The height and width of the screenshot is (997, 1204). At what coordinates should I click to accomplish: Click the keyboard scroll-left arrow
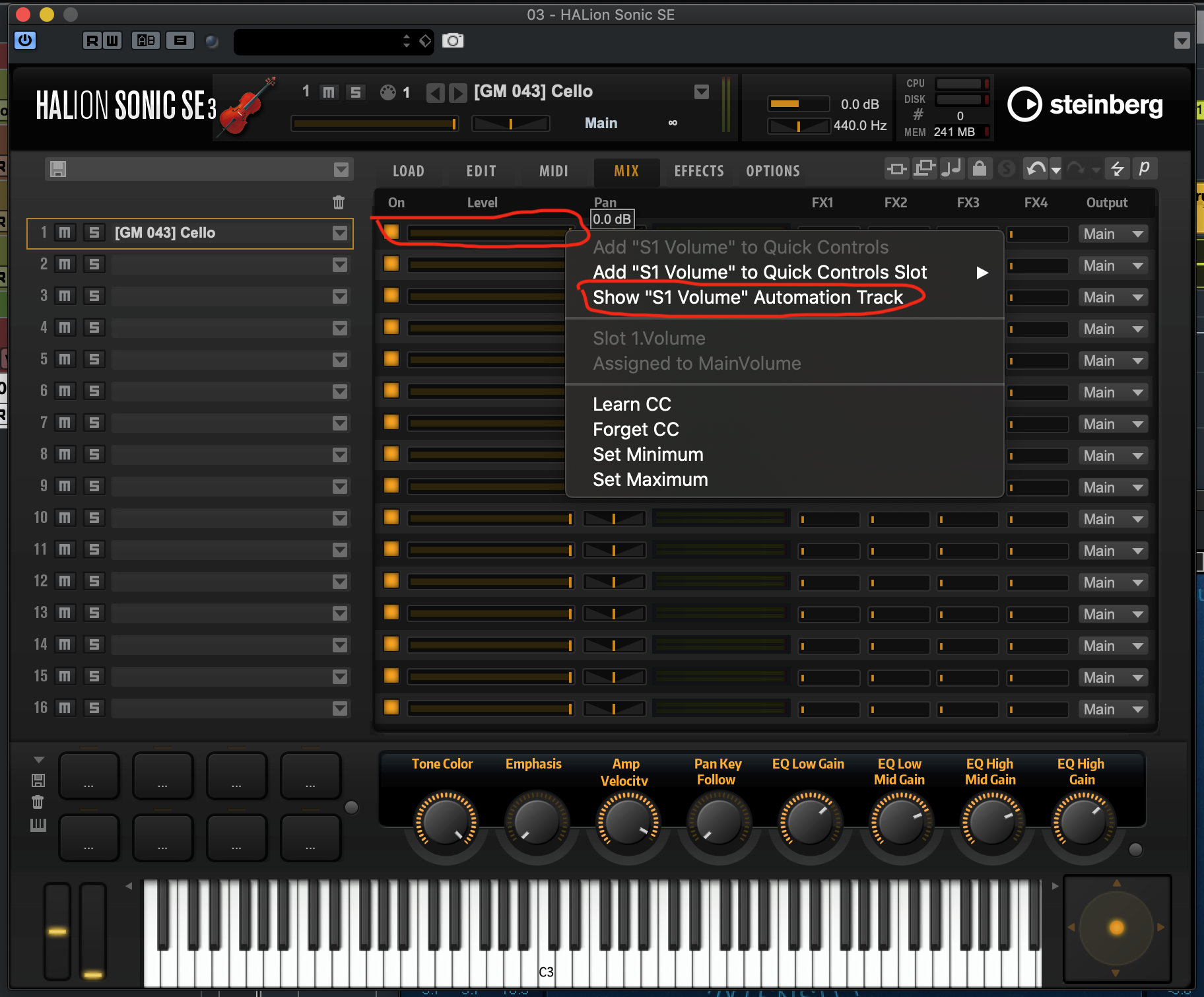click(129, 885)
